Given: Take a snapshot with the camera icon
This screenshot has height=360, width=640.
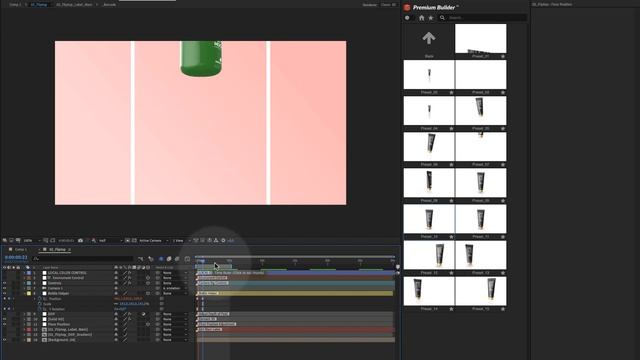Looking at the screenshot, I should (x=80, y=240).
